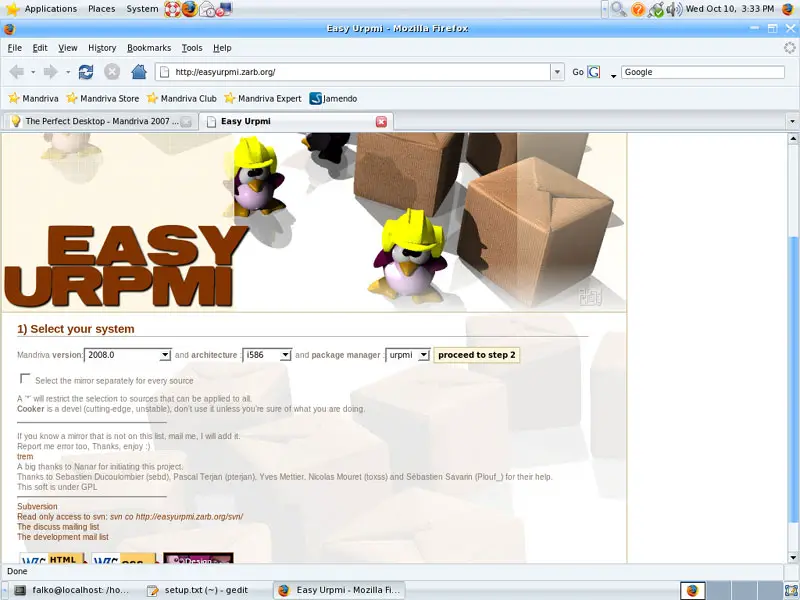Click the Firefox icon at top-right panel corner

coord(789,9)
